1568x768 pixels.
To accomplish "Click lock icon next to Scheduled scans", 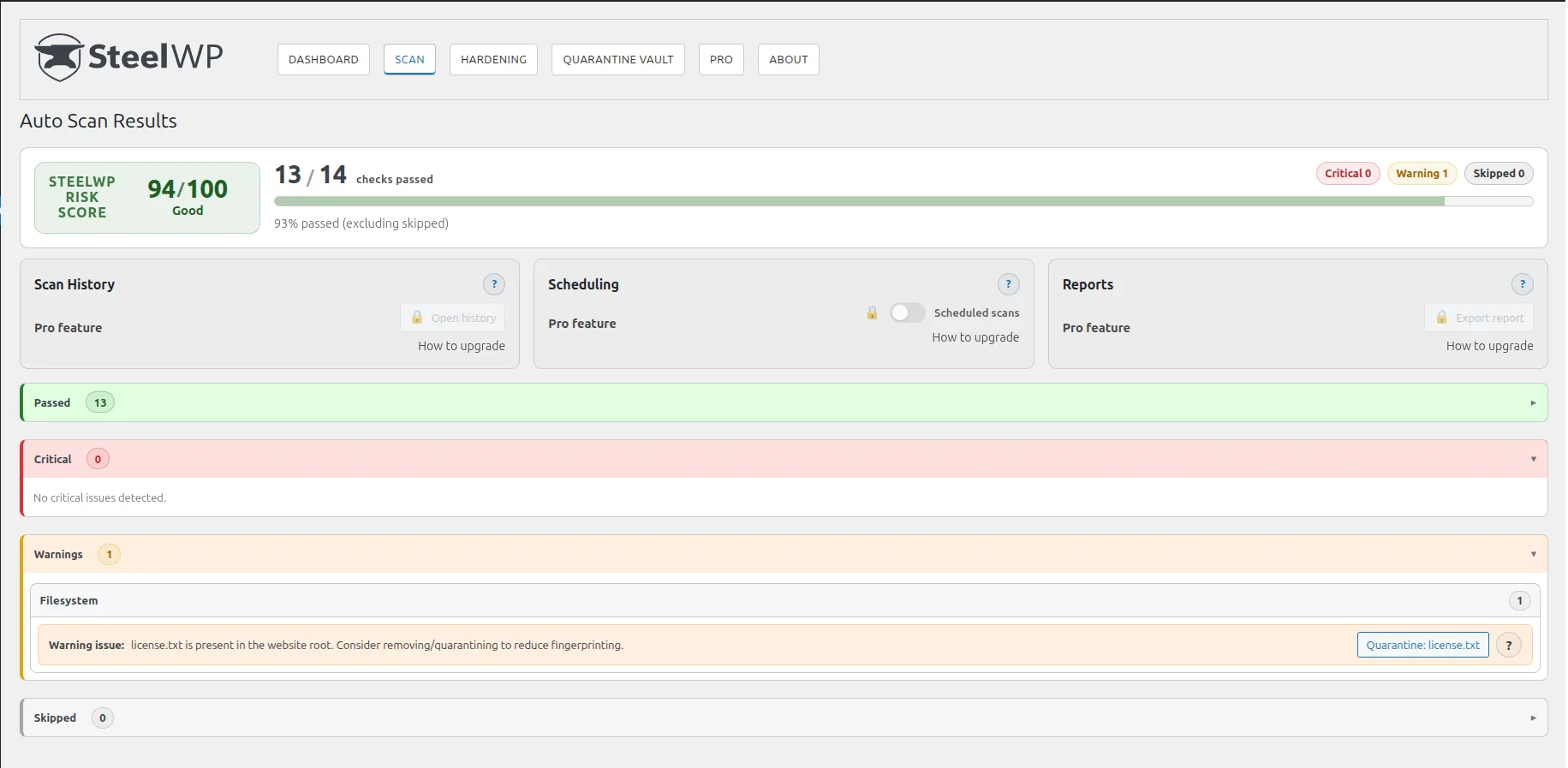I will (x=872, y=313).
